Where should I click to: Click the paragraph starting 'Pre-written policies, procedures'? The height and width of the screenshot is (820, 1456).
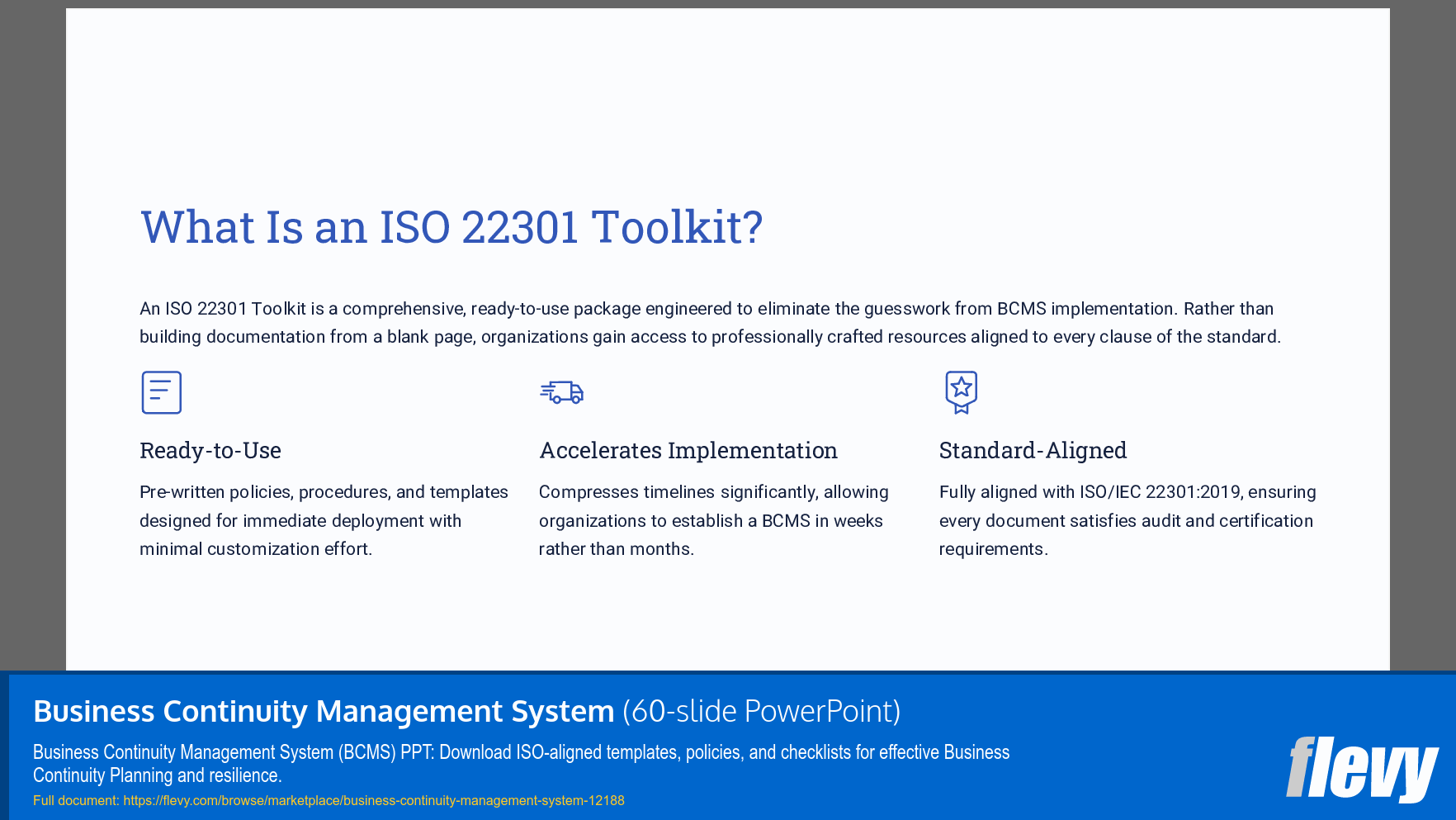pos(324,520)
